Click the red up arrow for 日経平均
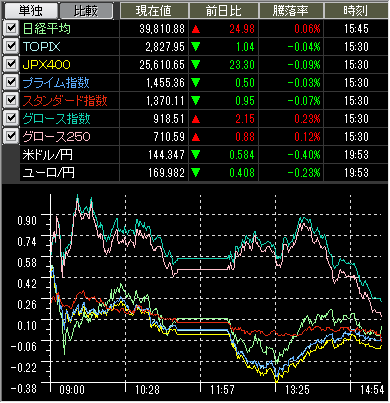This screenshot has width=390, height=403. pos(196,29)
